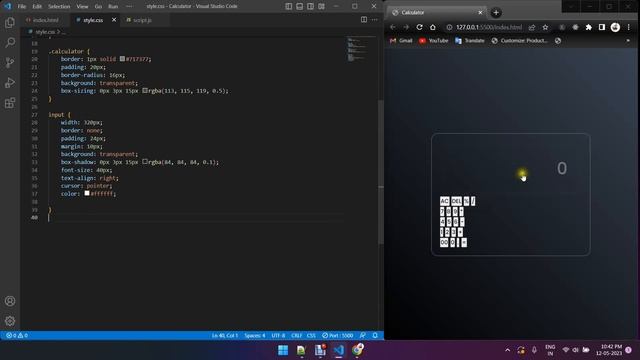Open the Manage gear in VS Code

point(10,321)
